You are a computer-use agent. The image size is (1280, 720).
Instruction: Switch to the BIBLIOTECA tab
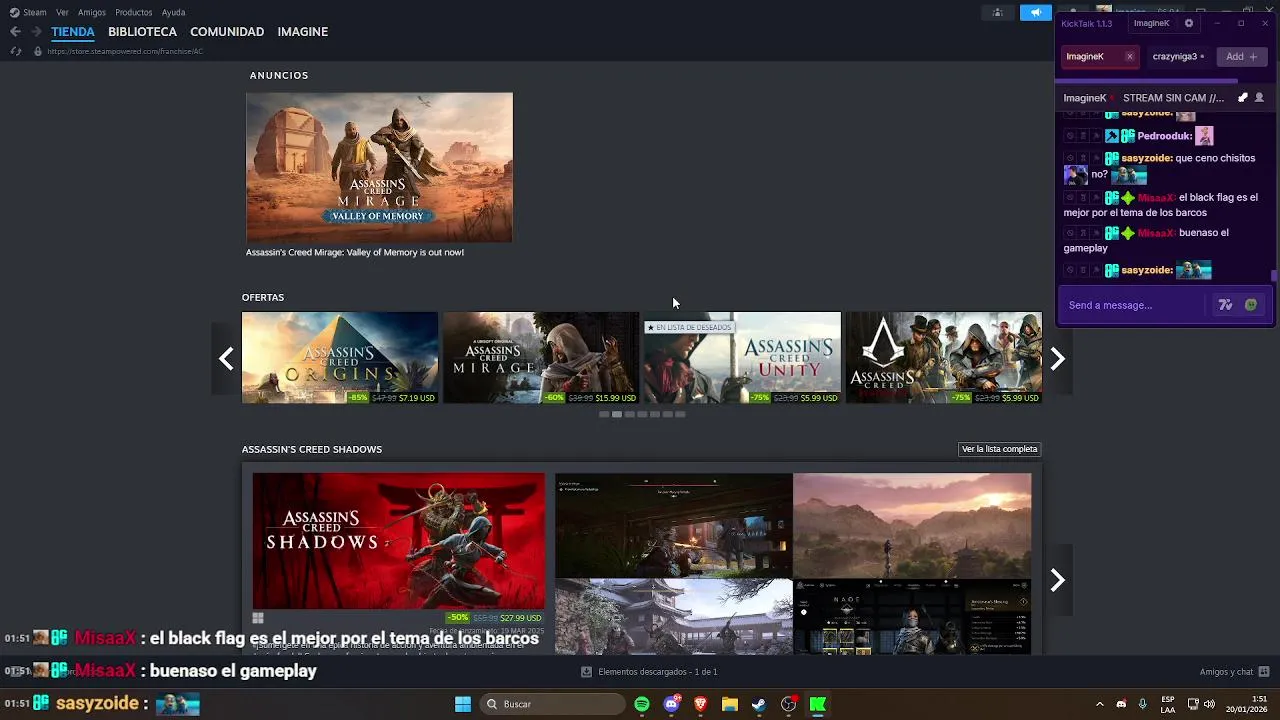click(142, 32)
